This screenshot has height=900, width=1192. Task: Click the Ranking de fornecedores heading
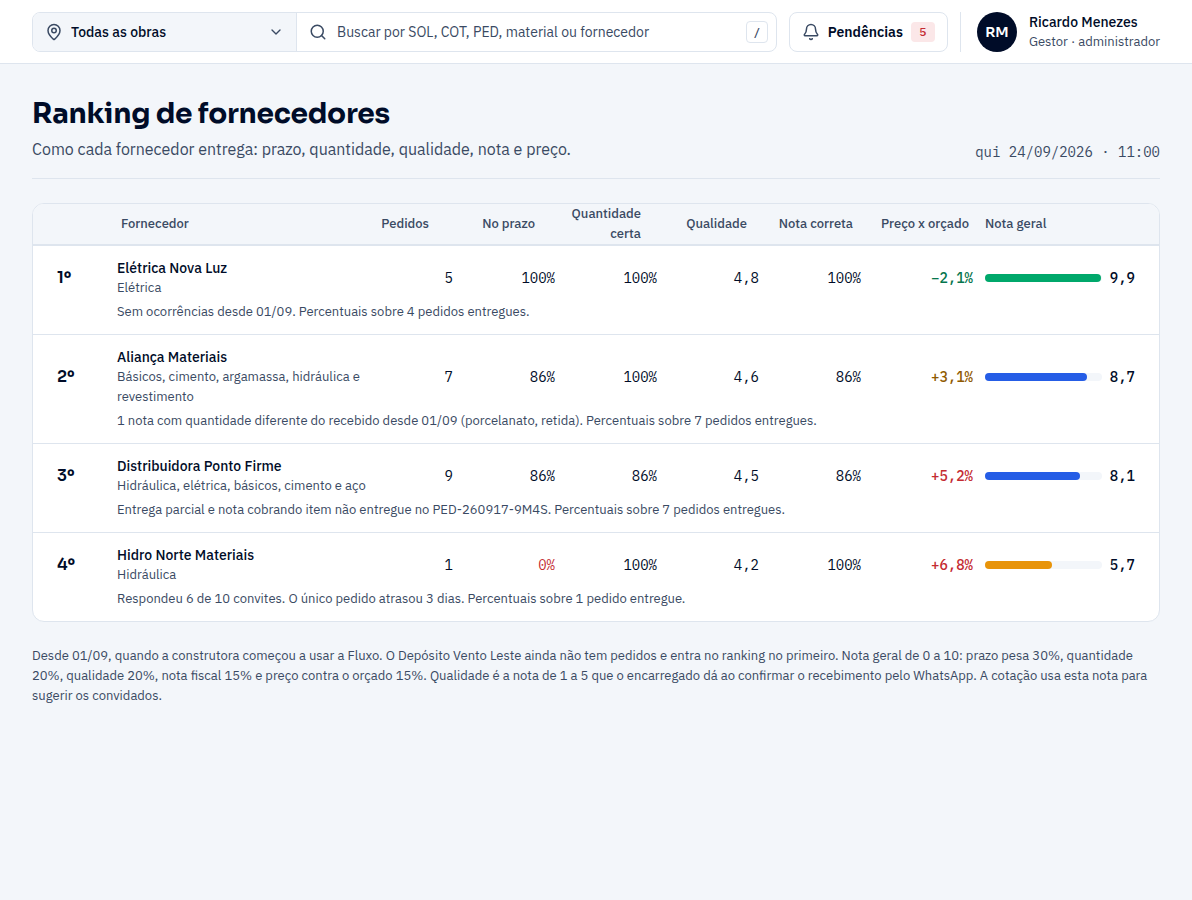tap(211, 113)
